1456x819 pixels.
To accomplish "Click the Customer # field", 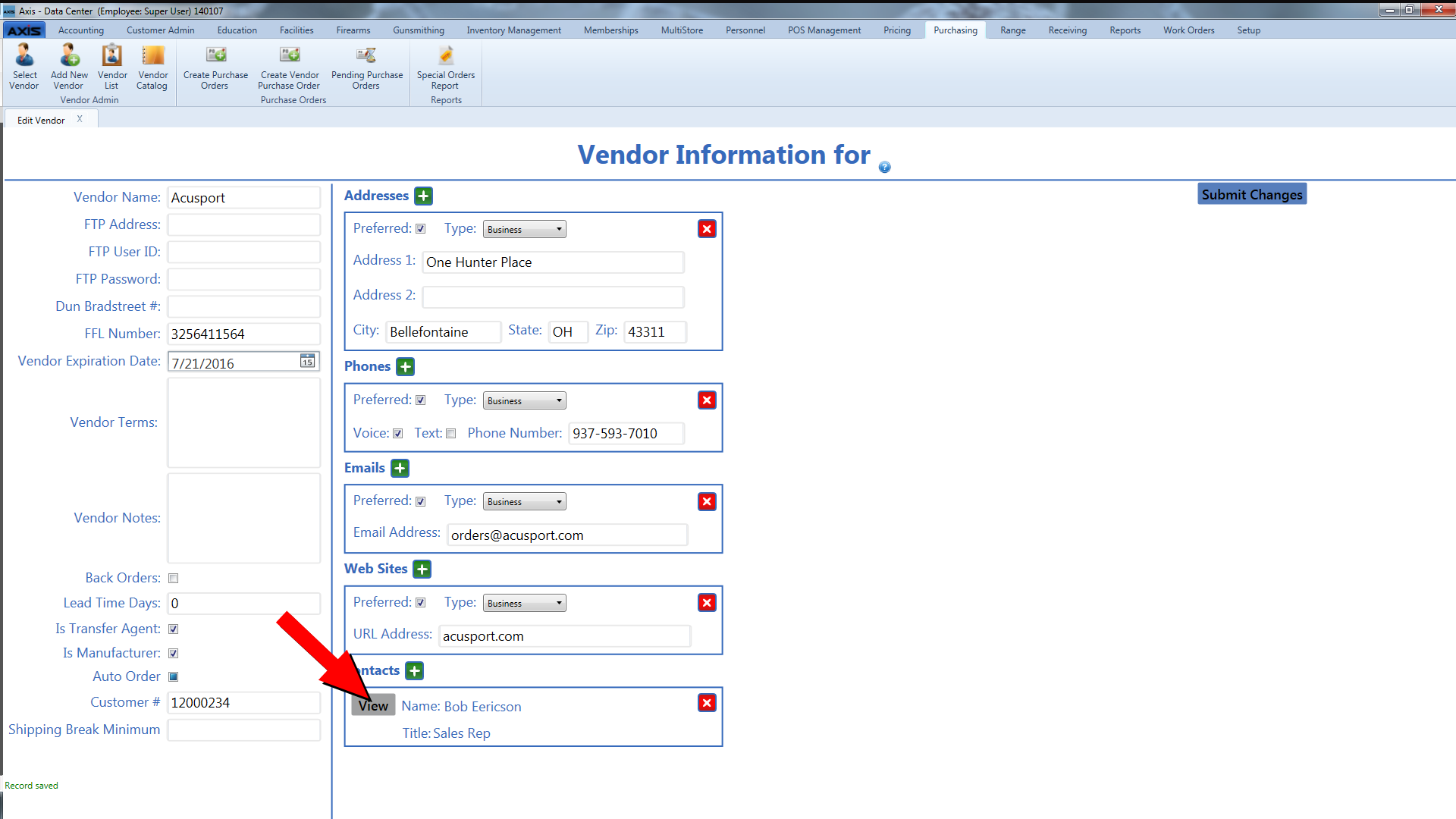I will 244,703.
